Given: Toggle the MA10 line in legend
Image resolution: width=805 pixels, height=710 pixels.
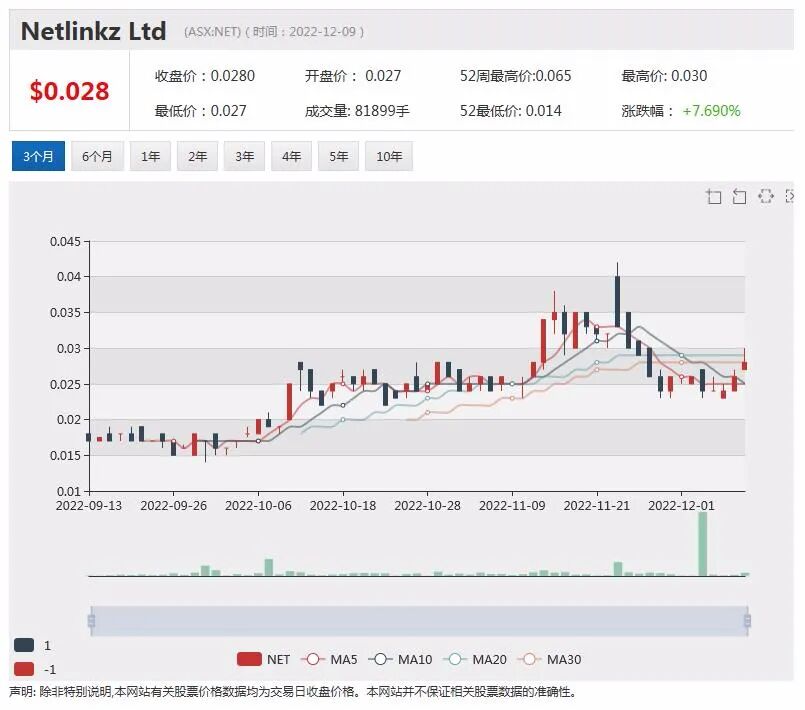Looking at the screenshot, I should click(400, 659).
